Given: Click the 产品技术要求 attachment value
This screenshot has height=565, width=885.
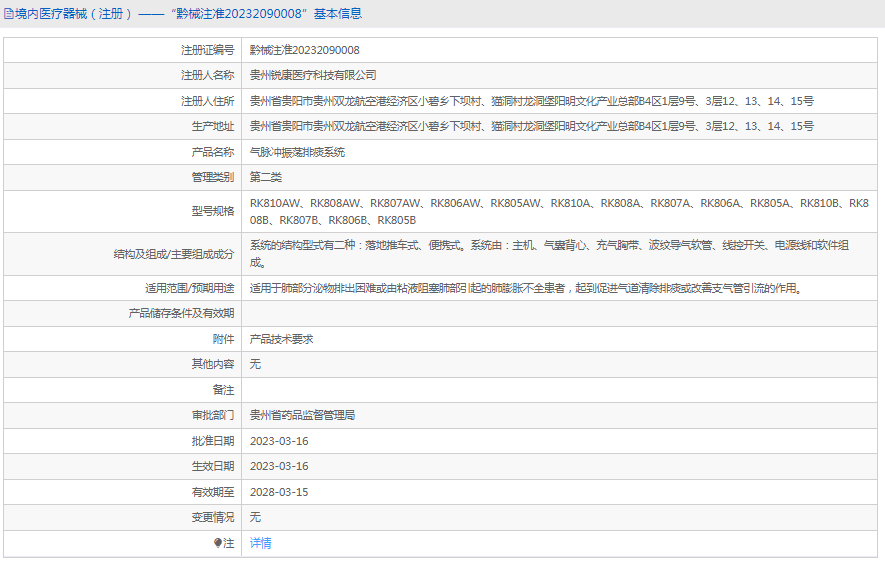Looking at the screenshot, I should [282, 339].
